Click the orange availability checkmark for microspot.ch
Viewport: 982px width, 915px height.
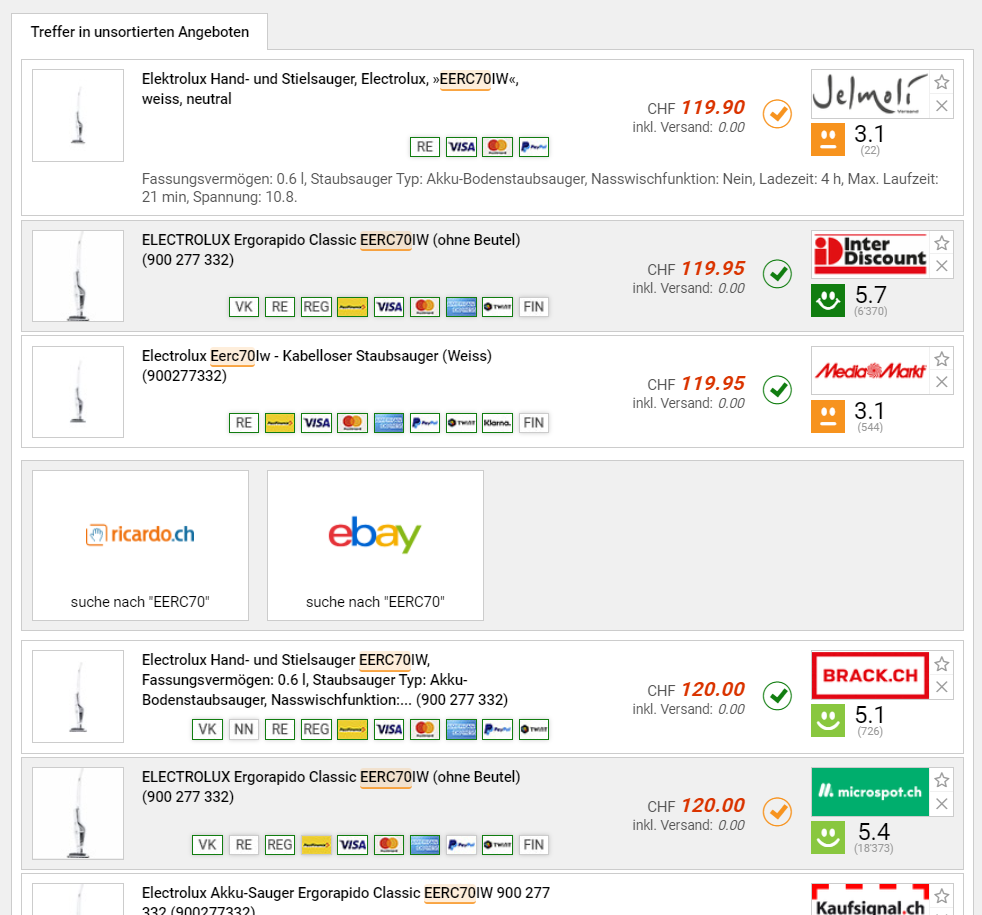point(777,810)
